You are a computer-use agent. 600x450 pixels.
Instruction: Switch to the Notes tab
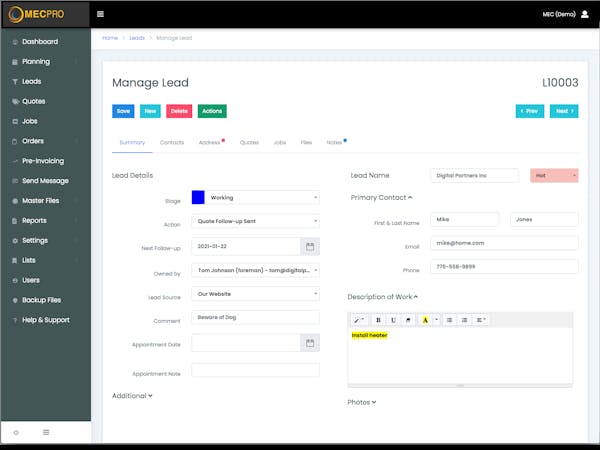(335, 142)
